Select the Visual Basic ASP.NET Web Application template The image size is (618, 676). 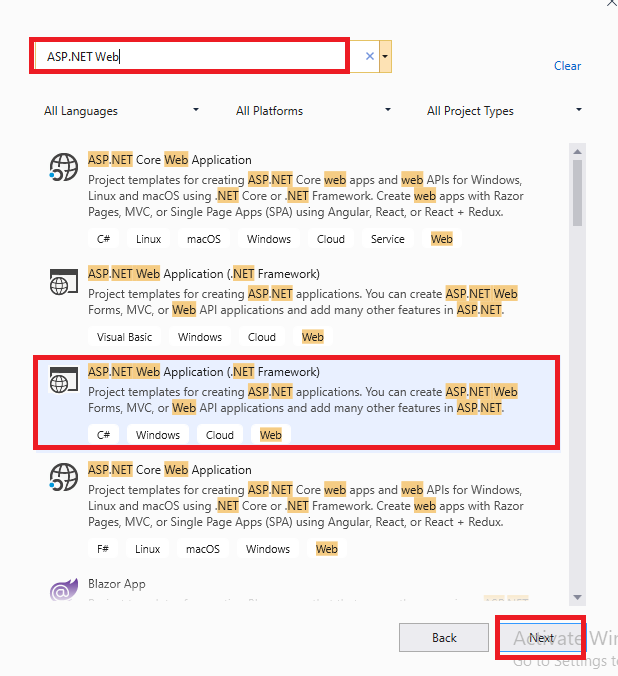coord(296,305)
